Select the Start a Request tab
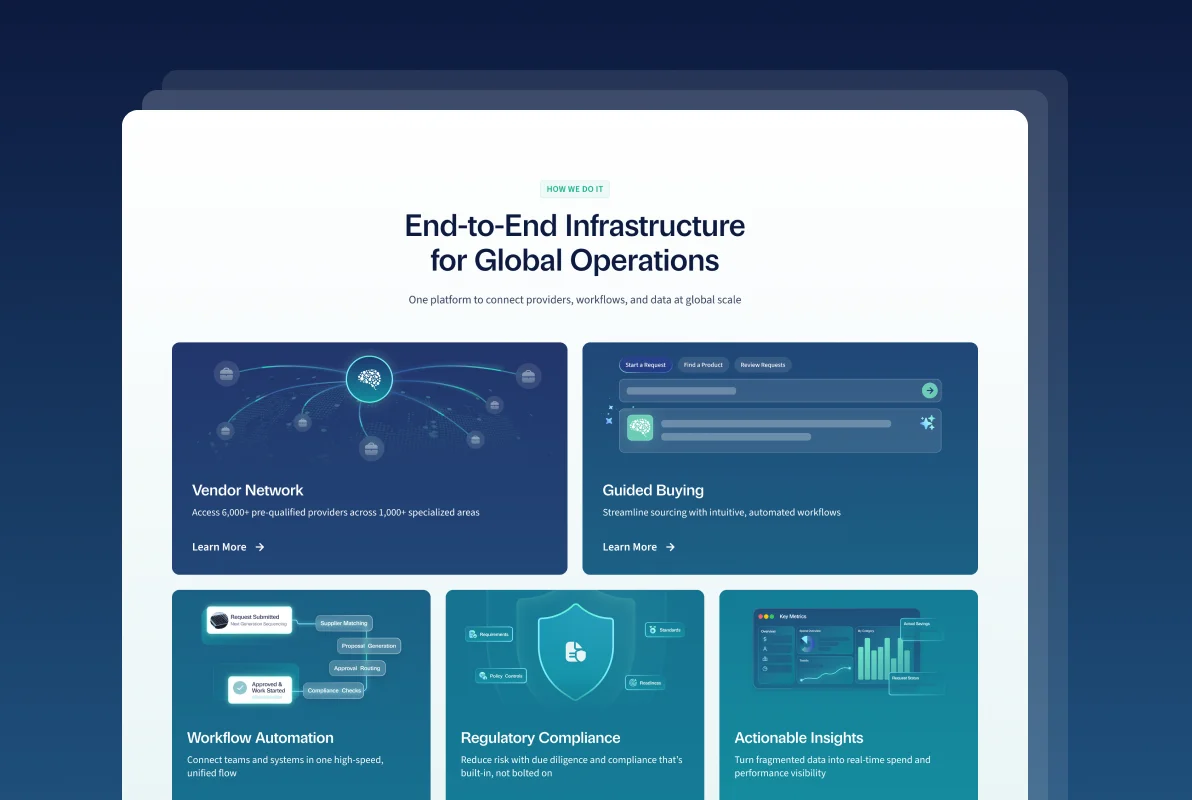 pos(645,365)
